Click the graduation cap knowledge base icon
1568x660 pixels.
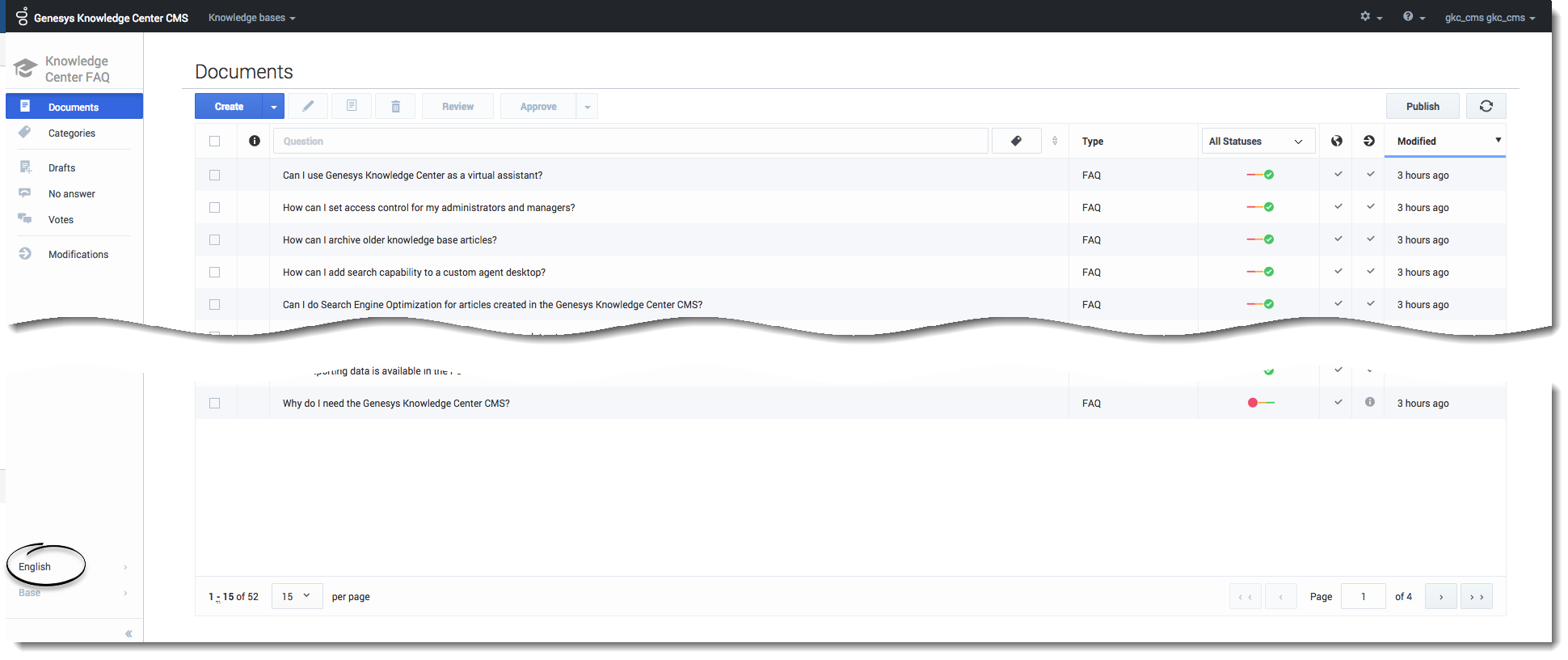(x=26, y=68)
